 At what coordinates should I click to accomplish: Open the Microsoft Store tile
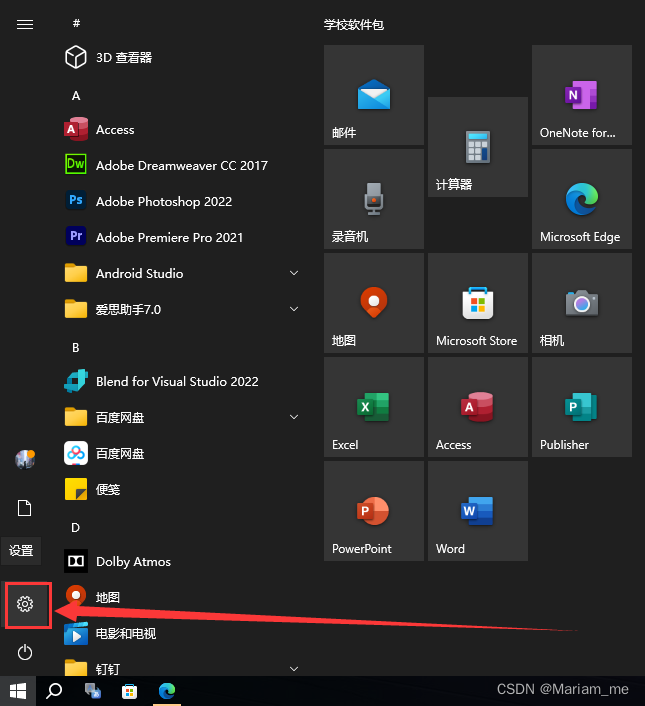478,303
